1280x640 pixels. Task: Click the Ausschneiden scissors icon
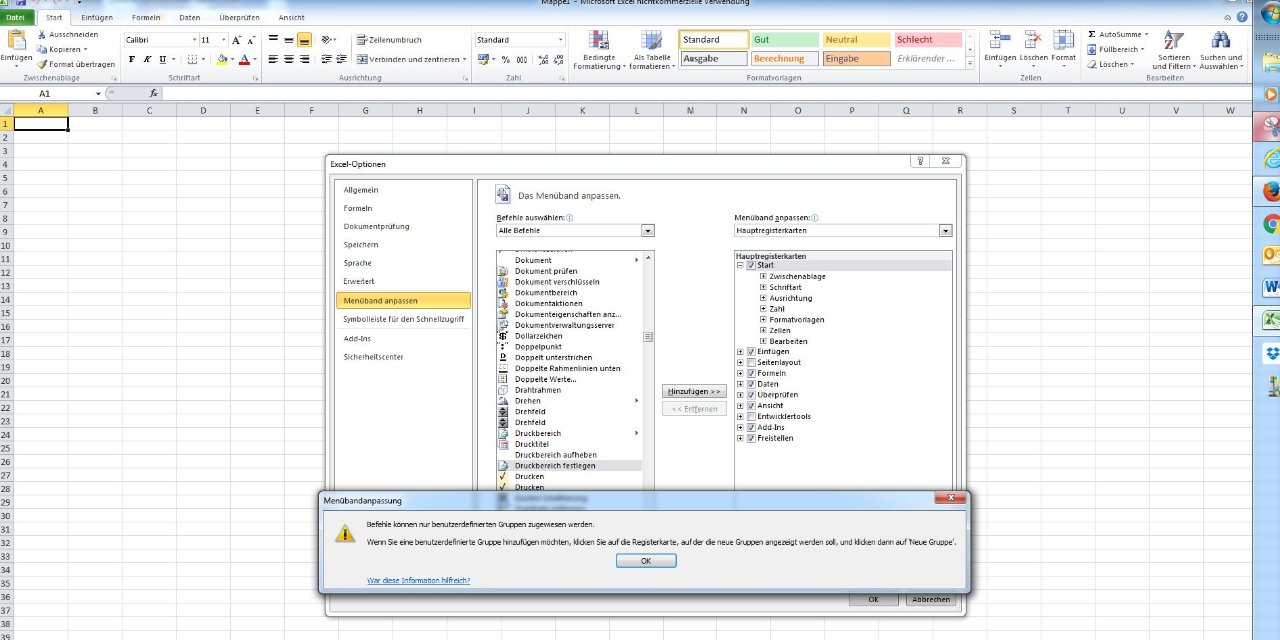coord(42,34)
